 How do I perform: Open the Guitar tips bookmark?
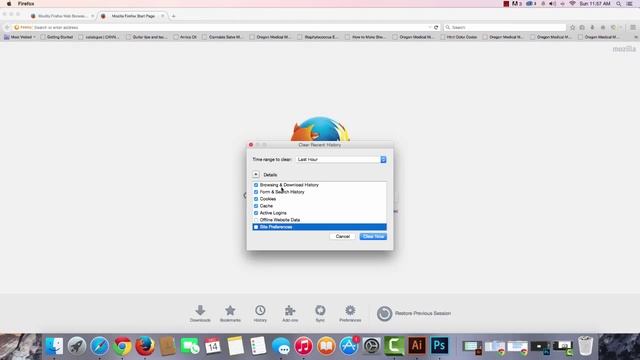[x=147, y=37]
